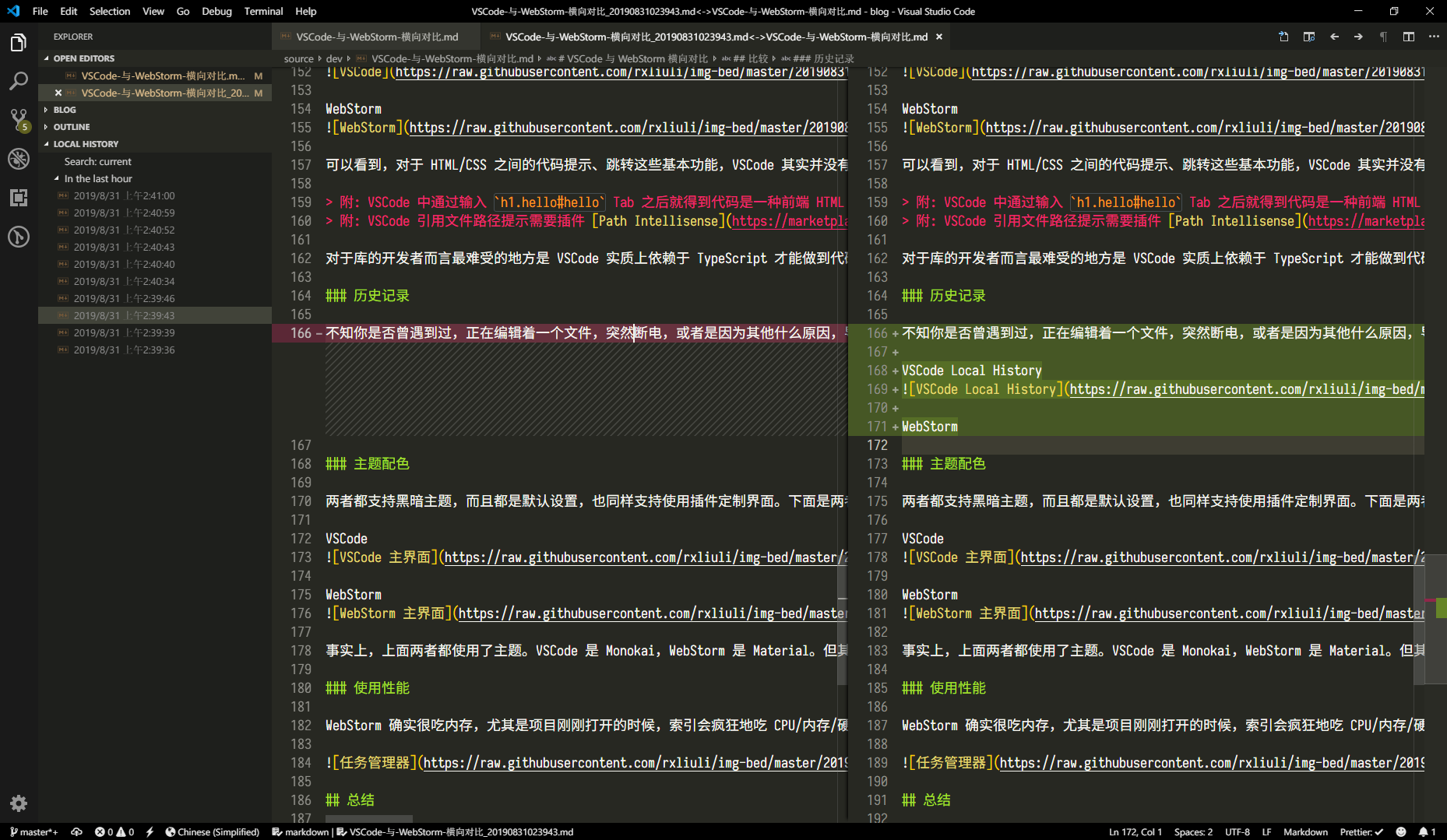Open the Source Control view
The height and width of the screenshot is (840, 1447).
pyautogui.click(x=19, y=120)
